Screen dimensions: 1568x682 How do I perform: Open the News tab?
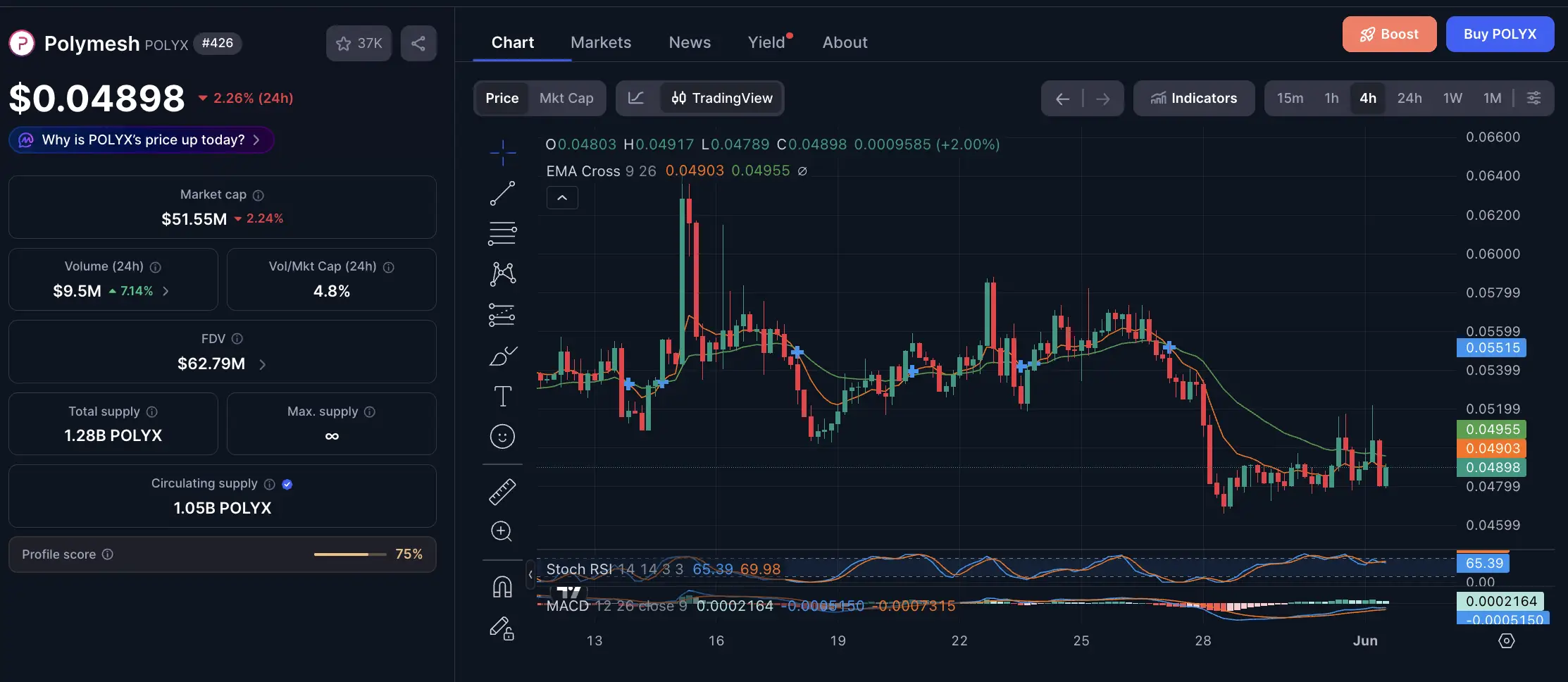690,42
